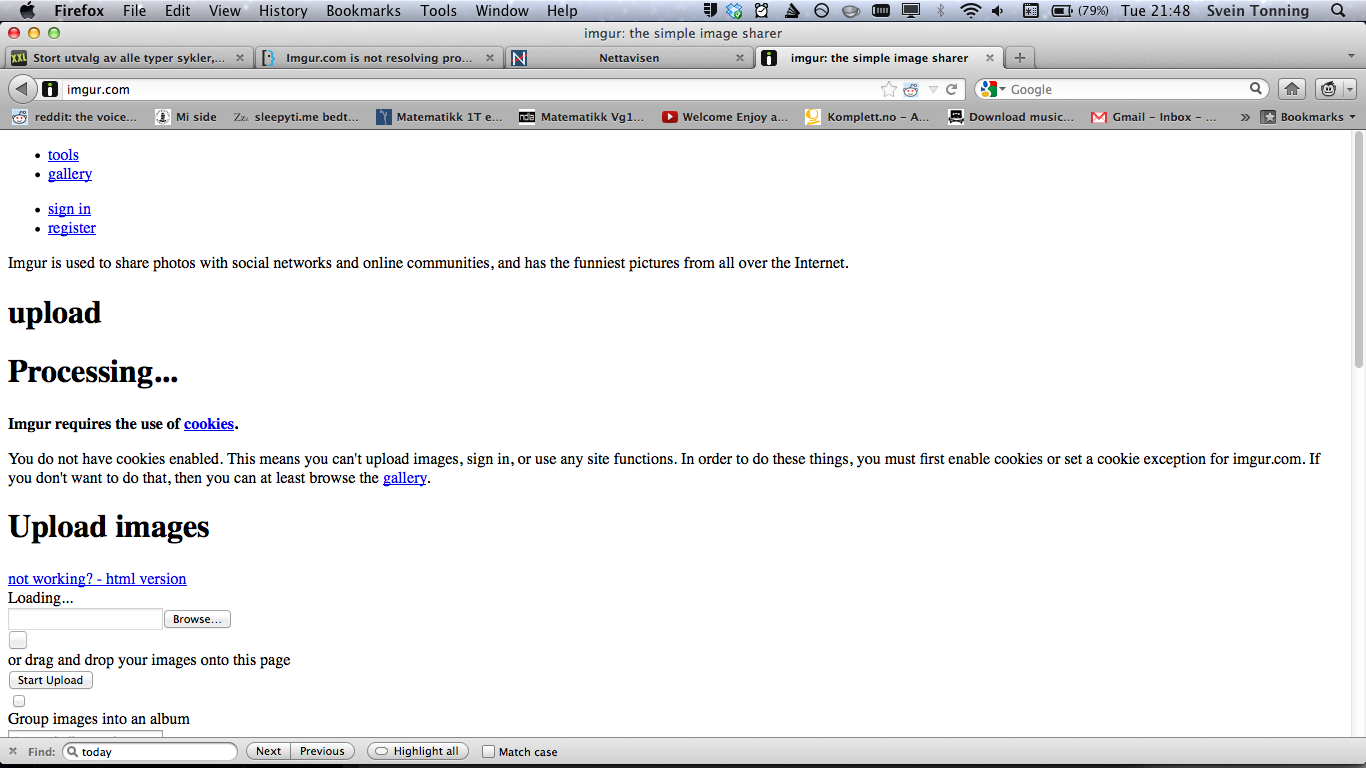Open the Tools menu
The image size is (1366, 768).
(438, 11)
